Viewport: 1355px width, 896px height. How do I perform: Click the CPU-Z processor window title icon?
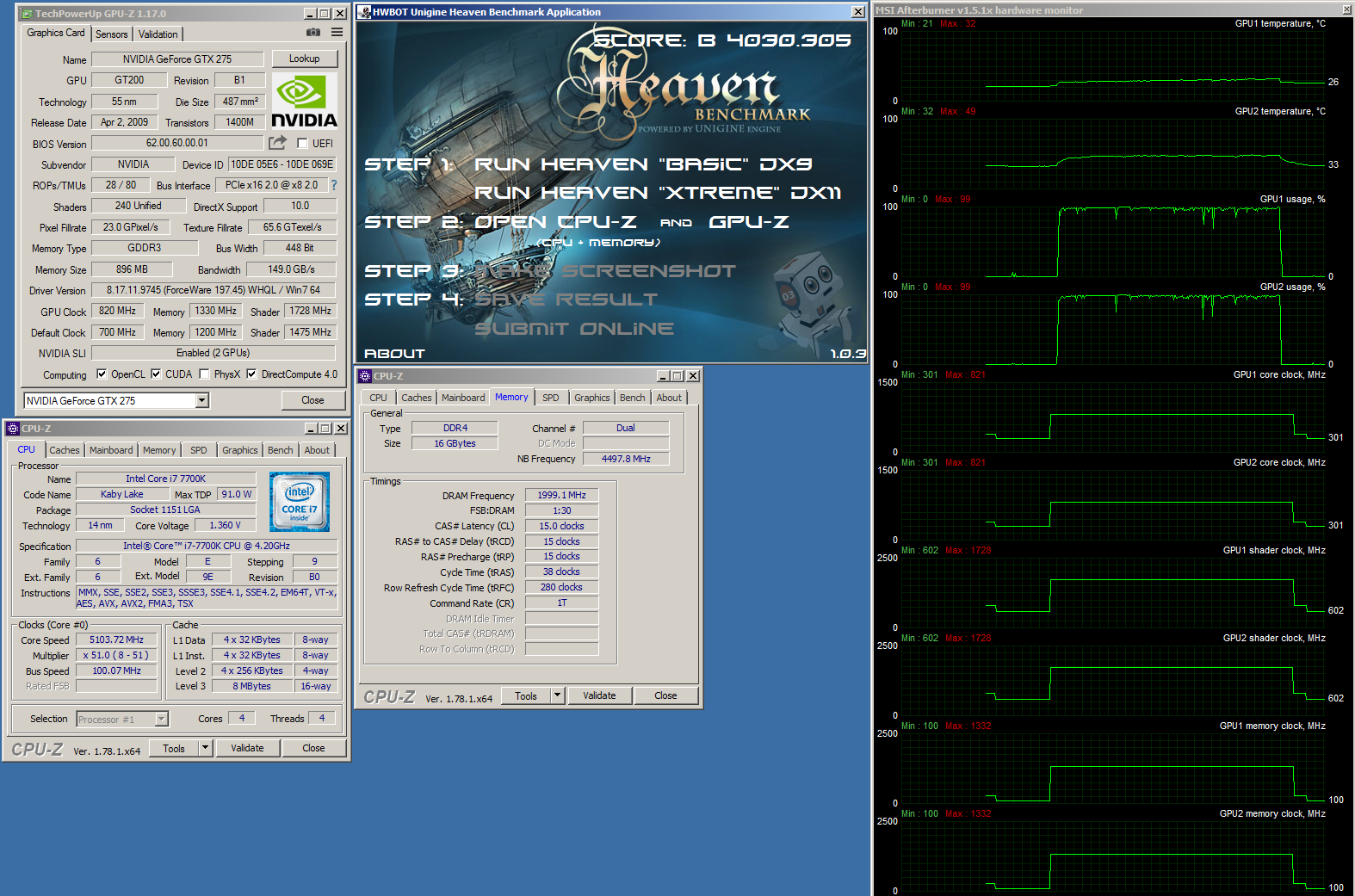point(13,429)
